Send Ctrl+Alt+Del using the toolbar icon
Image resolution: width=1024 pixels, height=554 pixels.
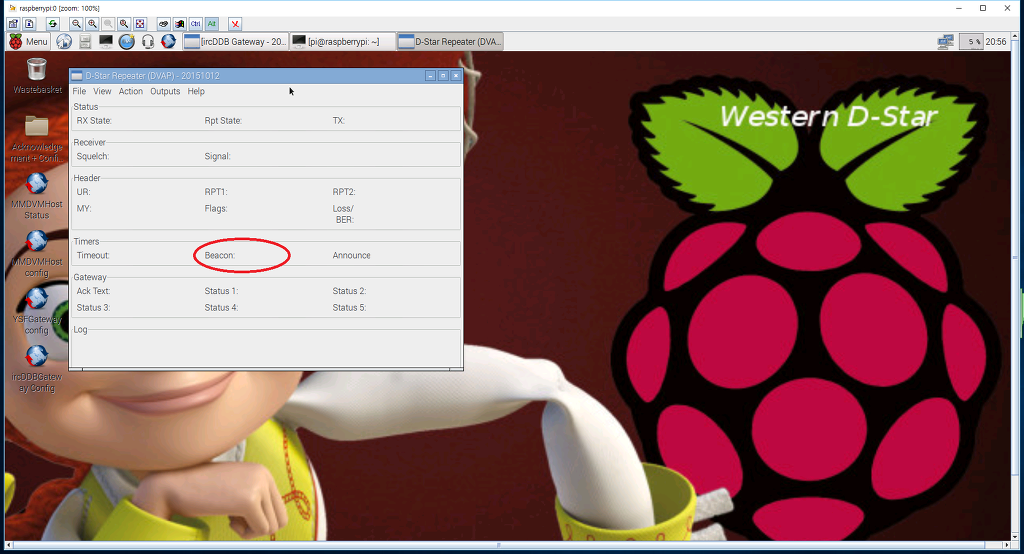[x=164, y=24]
